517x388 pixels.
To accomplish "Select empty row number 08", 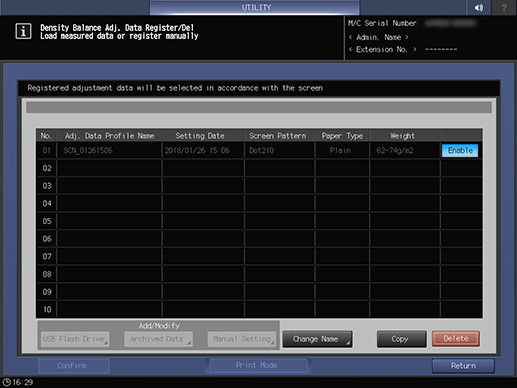I will point(259,274).
